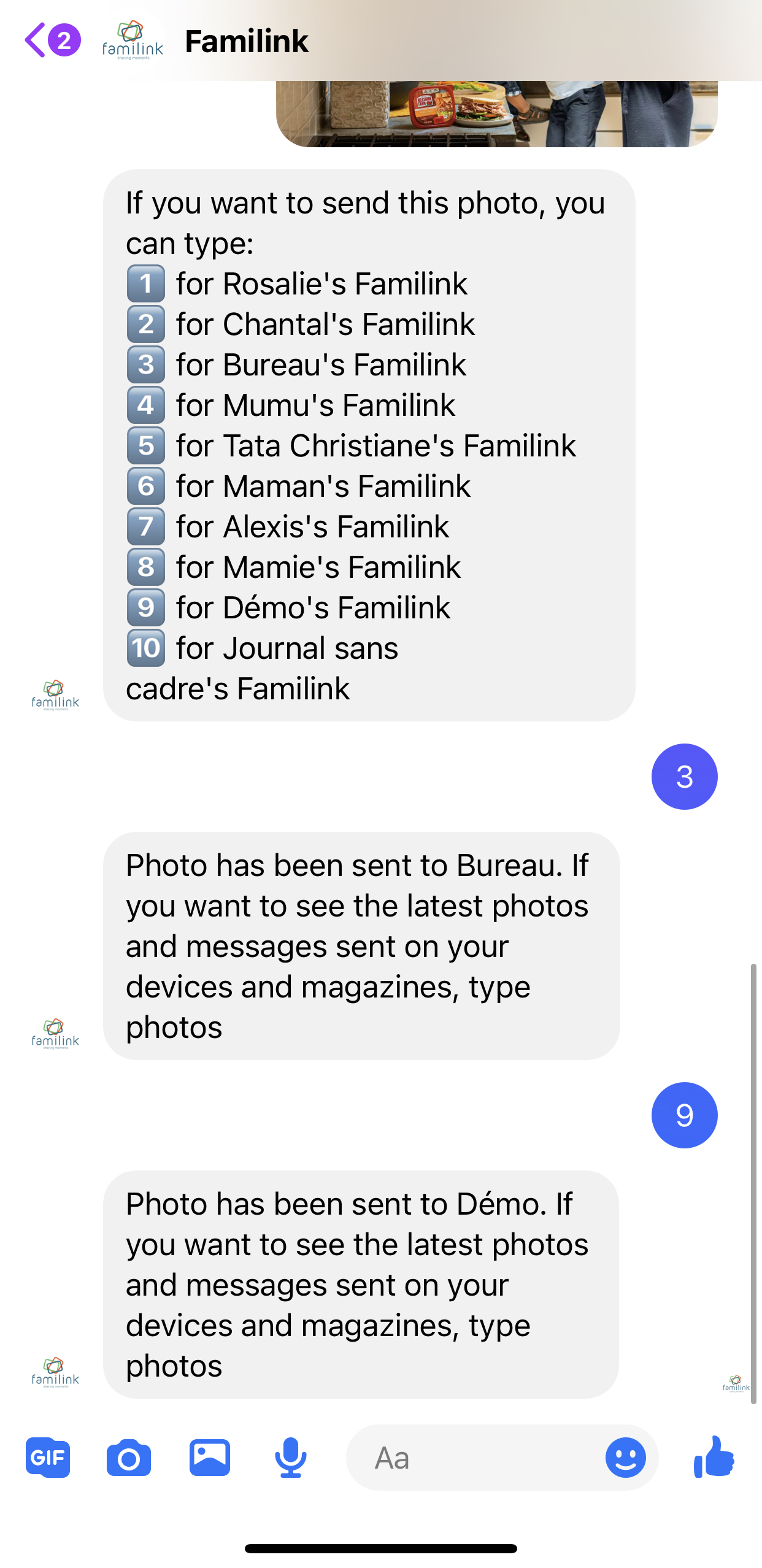Tap Familink avatar beside the Bureau message

pos(55,1034)
